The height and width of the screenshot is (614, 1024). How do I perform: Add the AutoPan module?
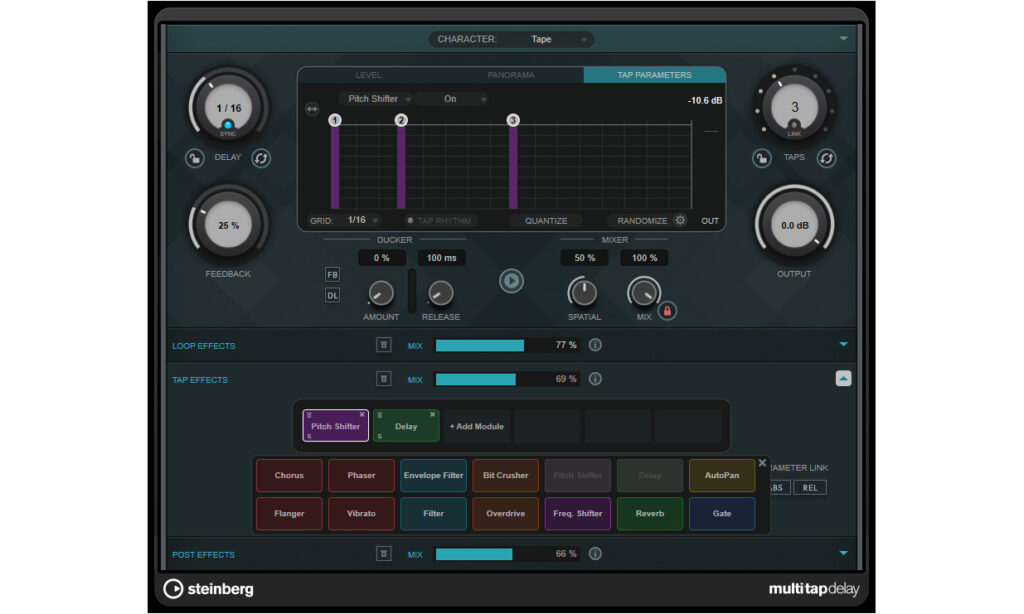click(x=722, y=476)
